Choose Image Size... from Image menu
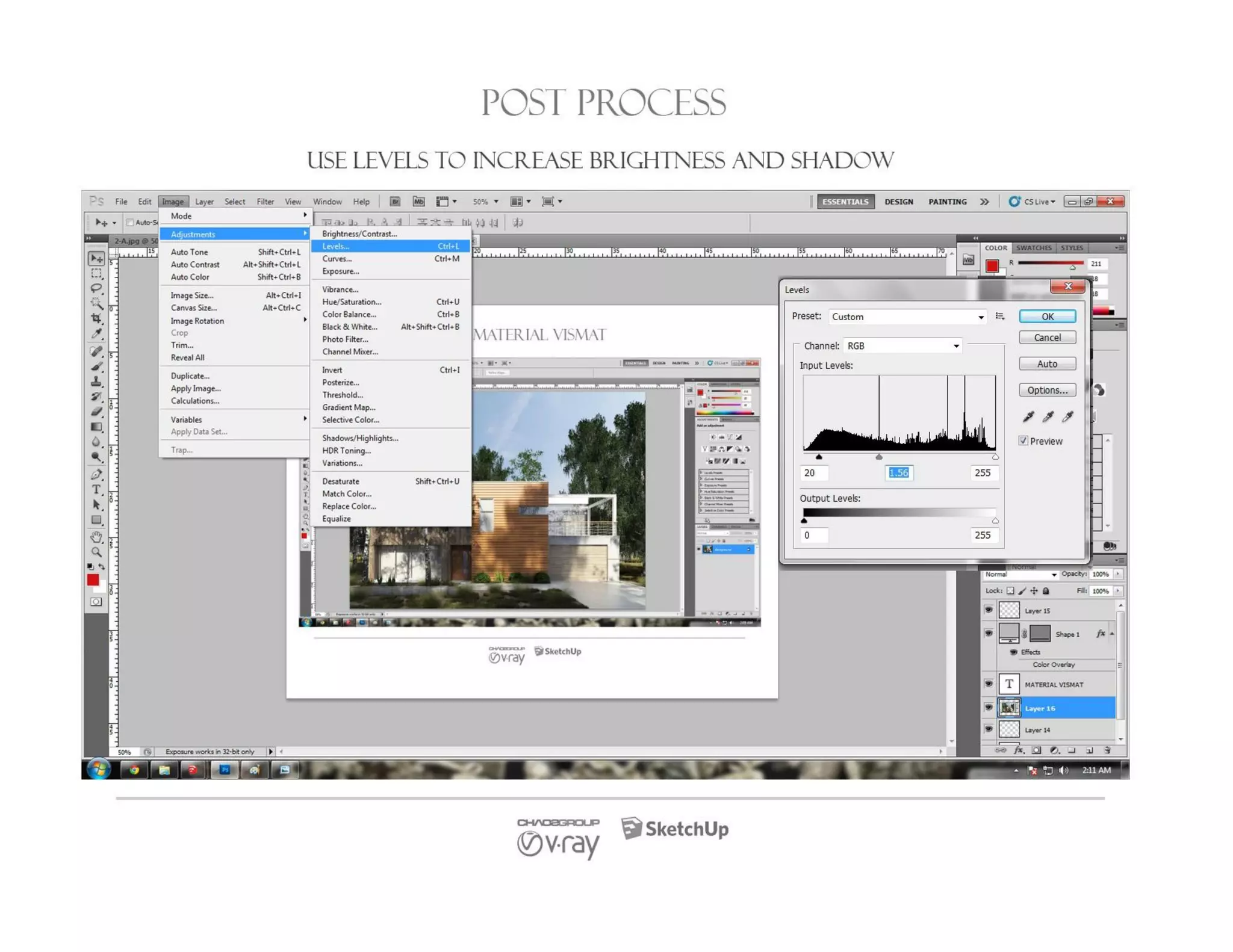The height and width of the screenshot is (952, 1233). [x=235, y=295]
